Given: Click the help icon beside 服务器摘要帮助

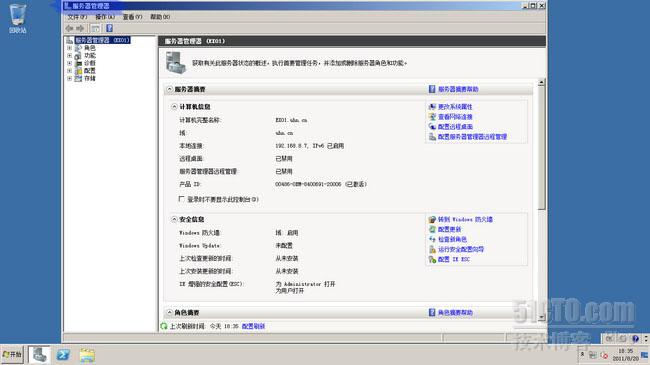Looking at the screenshot, I should point(432,89).
